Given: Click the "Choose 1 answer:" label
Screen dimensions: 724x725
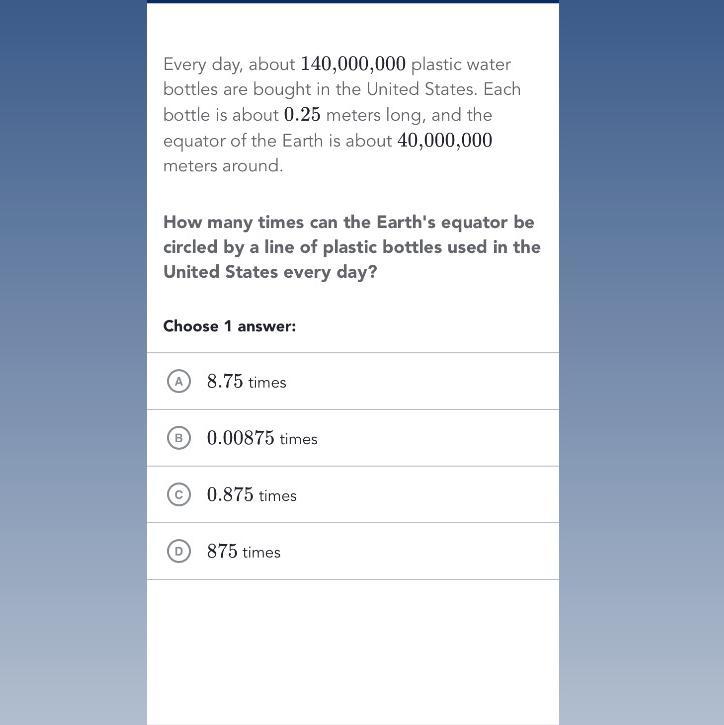Looking at the screenshot, I should tap(229, 326).
